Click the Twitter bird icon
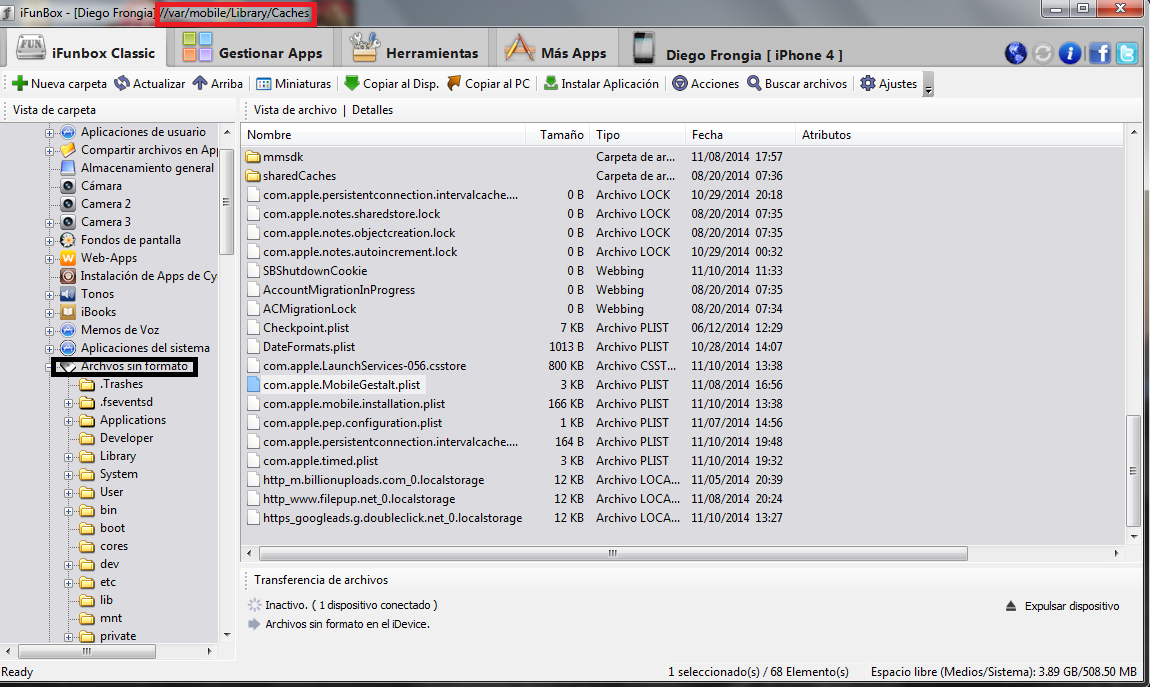The width and height of the screenshot is (1150, 687). point(1127,53)
